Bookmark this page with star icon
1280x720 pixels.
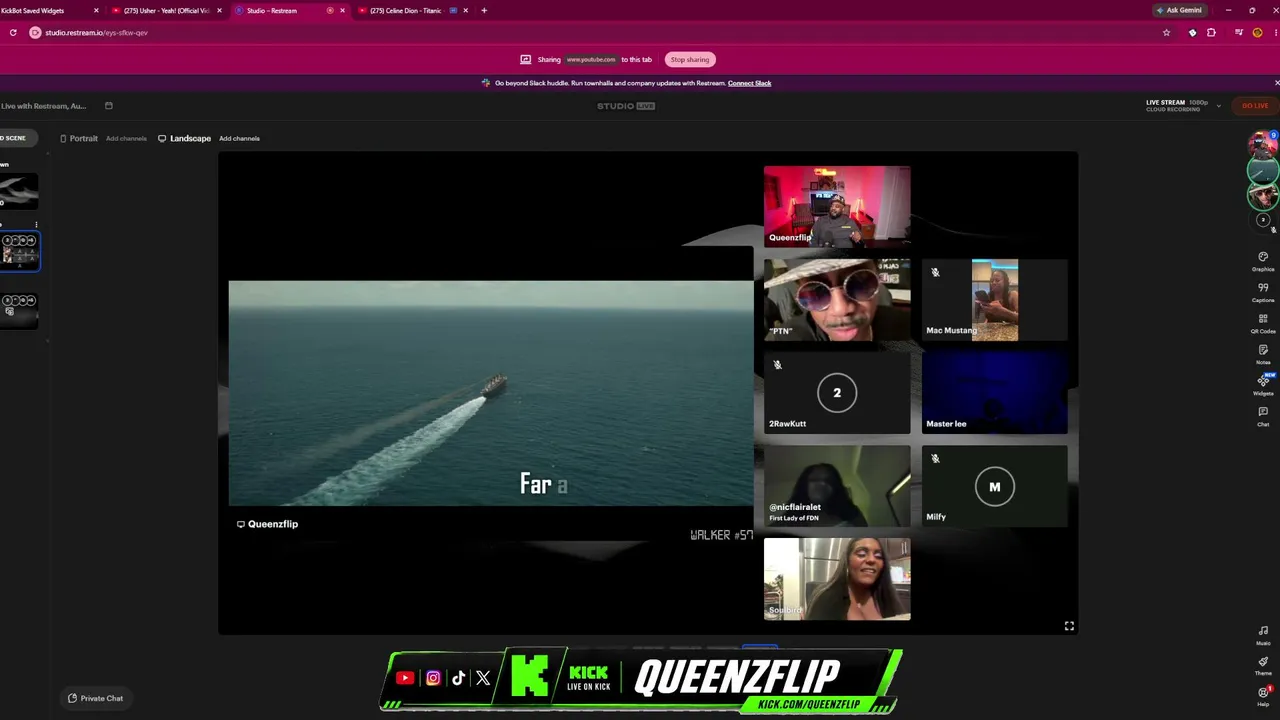1166,33
